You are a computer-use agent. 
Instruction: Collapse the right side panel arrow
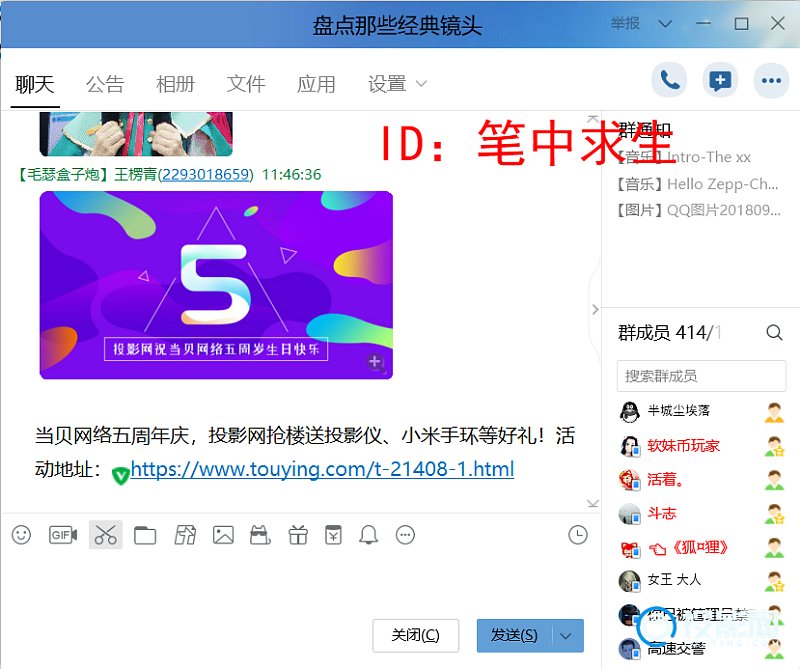595,309
